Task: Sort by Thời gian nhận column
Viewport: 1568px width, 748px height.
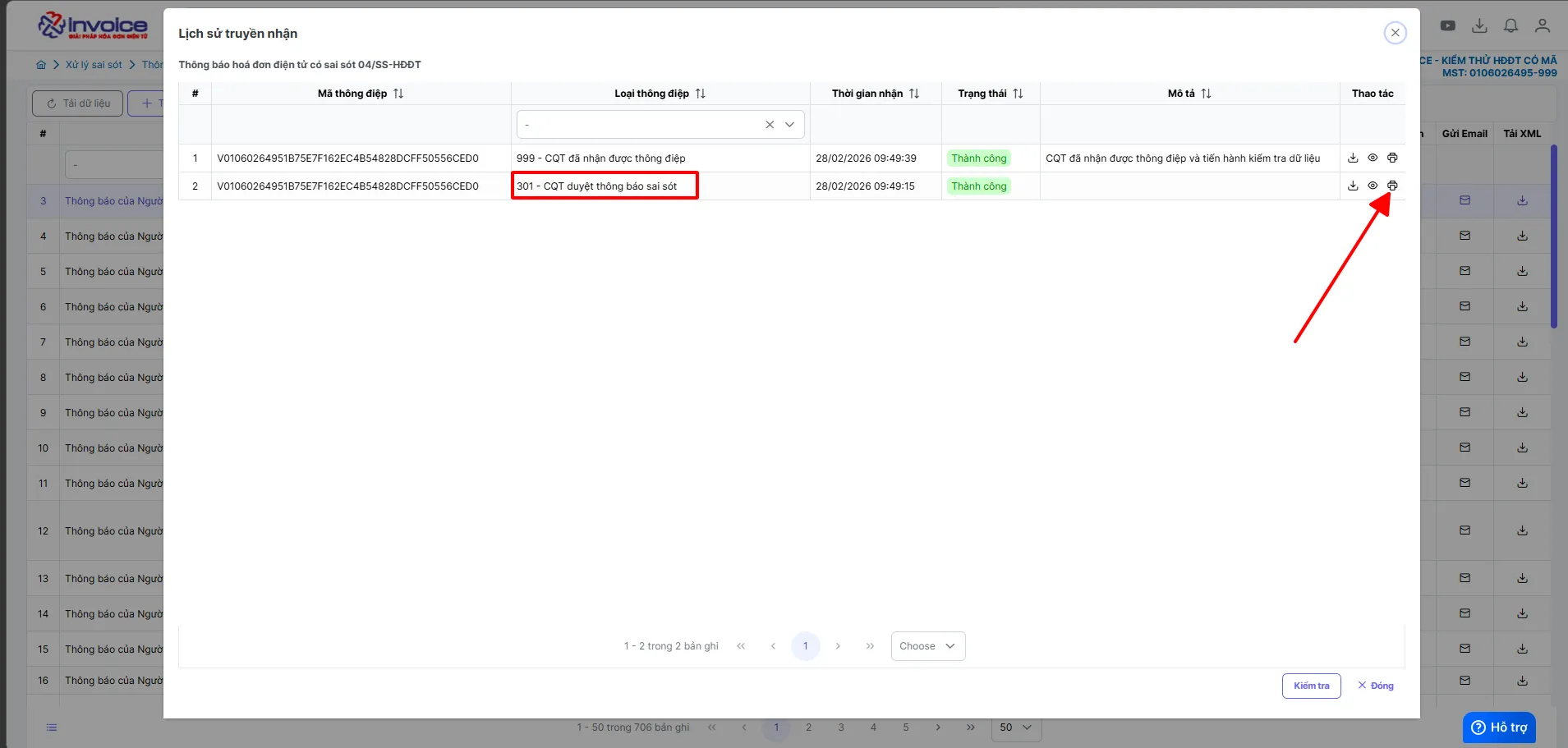Action: (x=914, y=94)
